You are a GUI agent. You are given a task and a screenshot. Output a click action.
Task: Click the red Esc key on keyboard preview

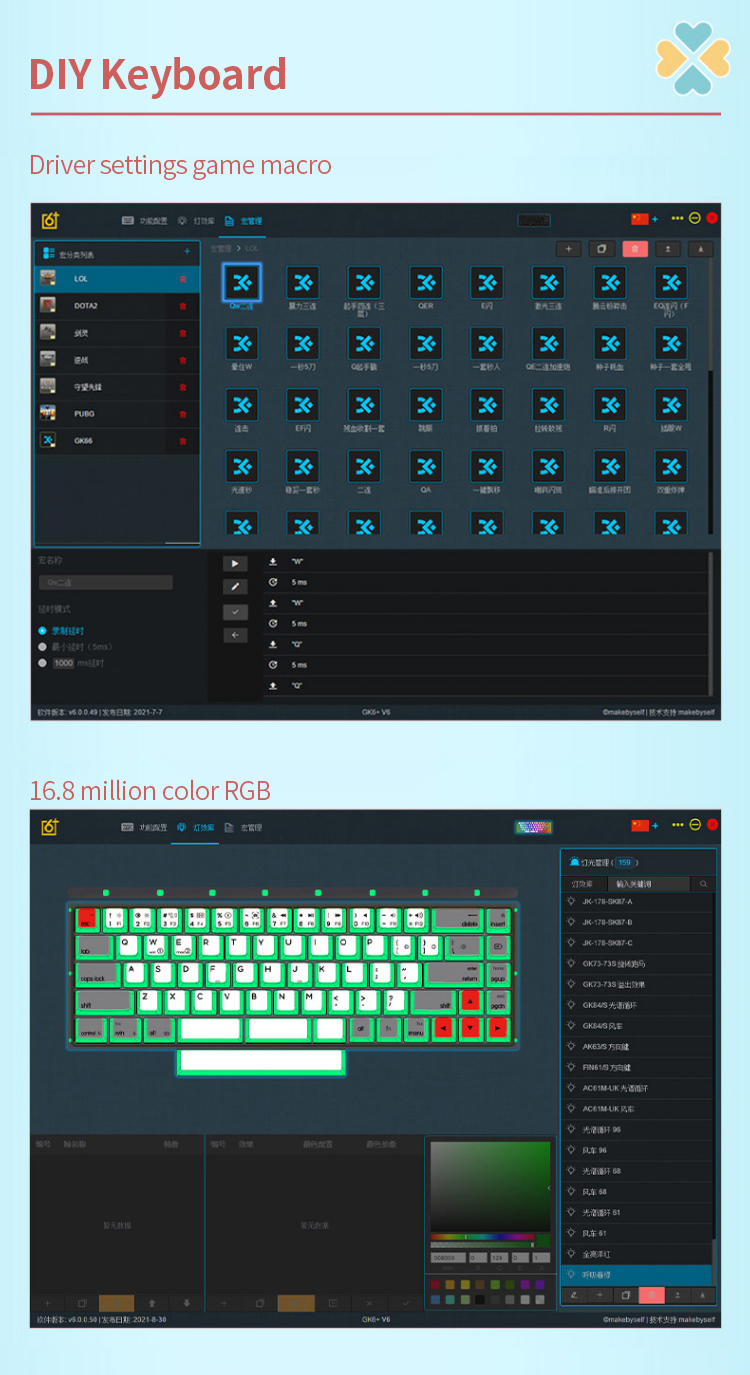coord(87,916)
